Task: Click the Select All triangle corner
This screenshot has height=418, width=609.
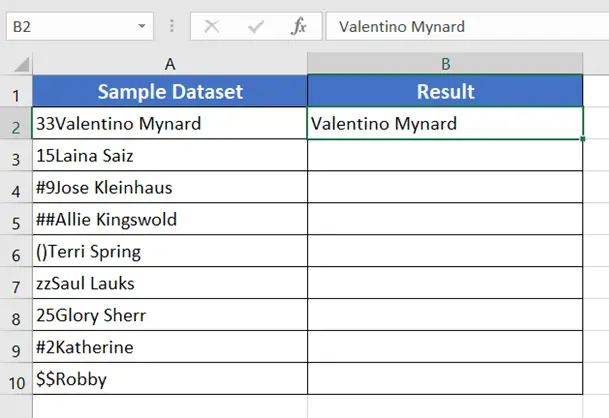Action: [21, 64]
